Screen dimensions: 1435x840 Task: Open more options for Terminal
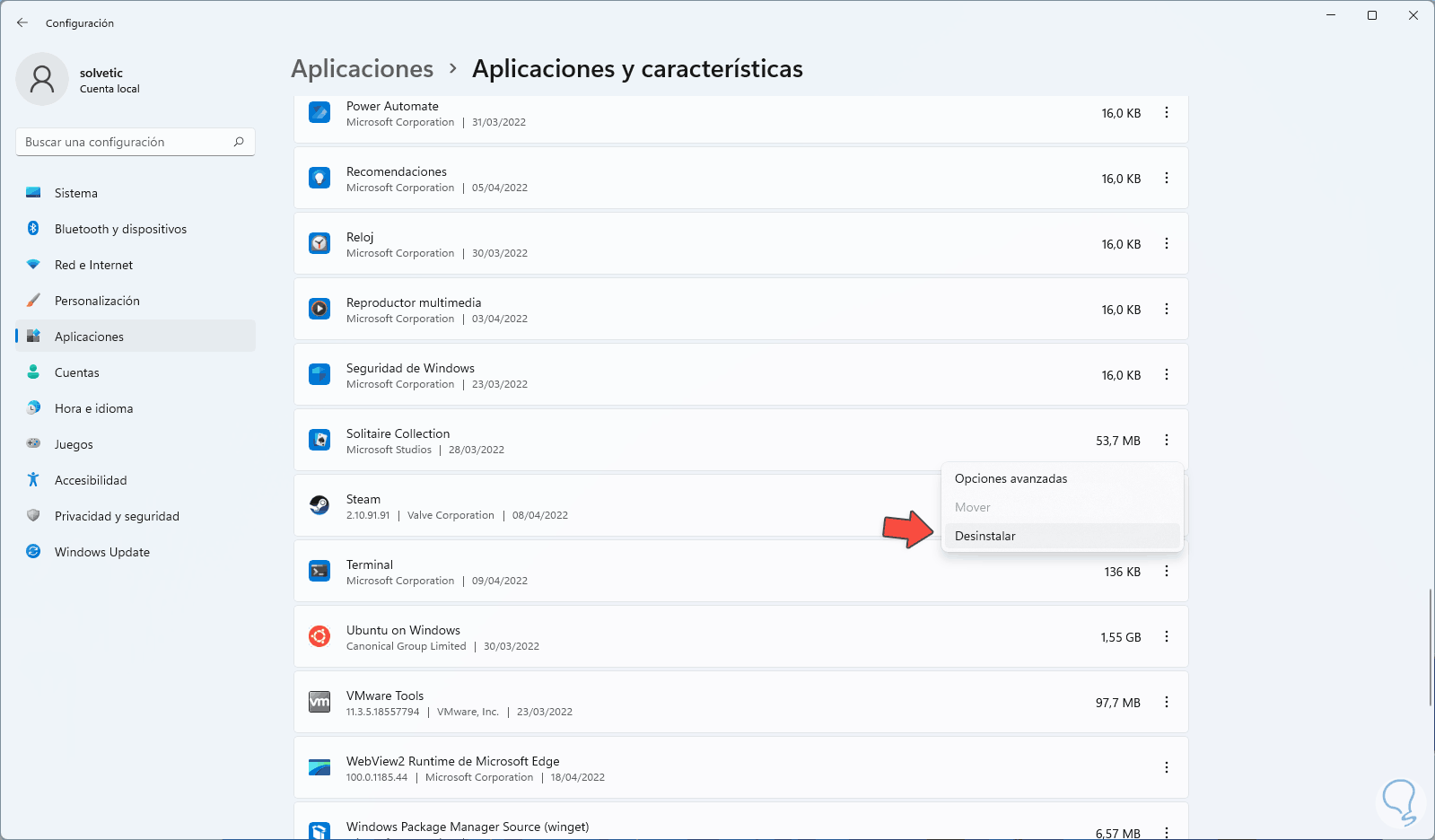[1167, 571]
